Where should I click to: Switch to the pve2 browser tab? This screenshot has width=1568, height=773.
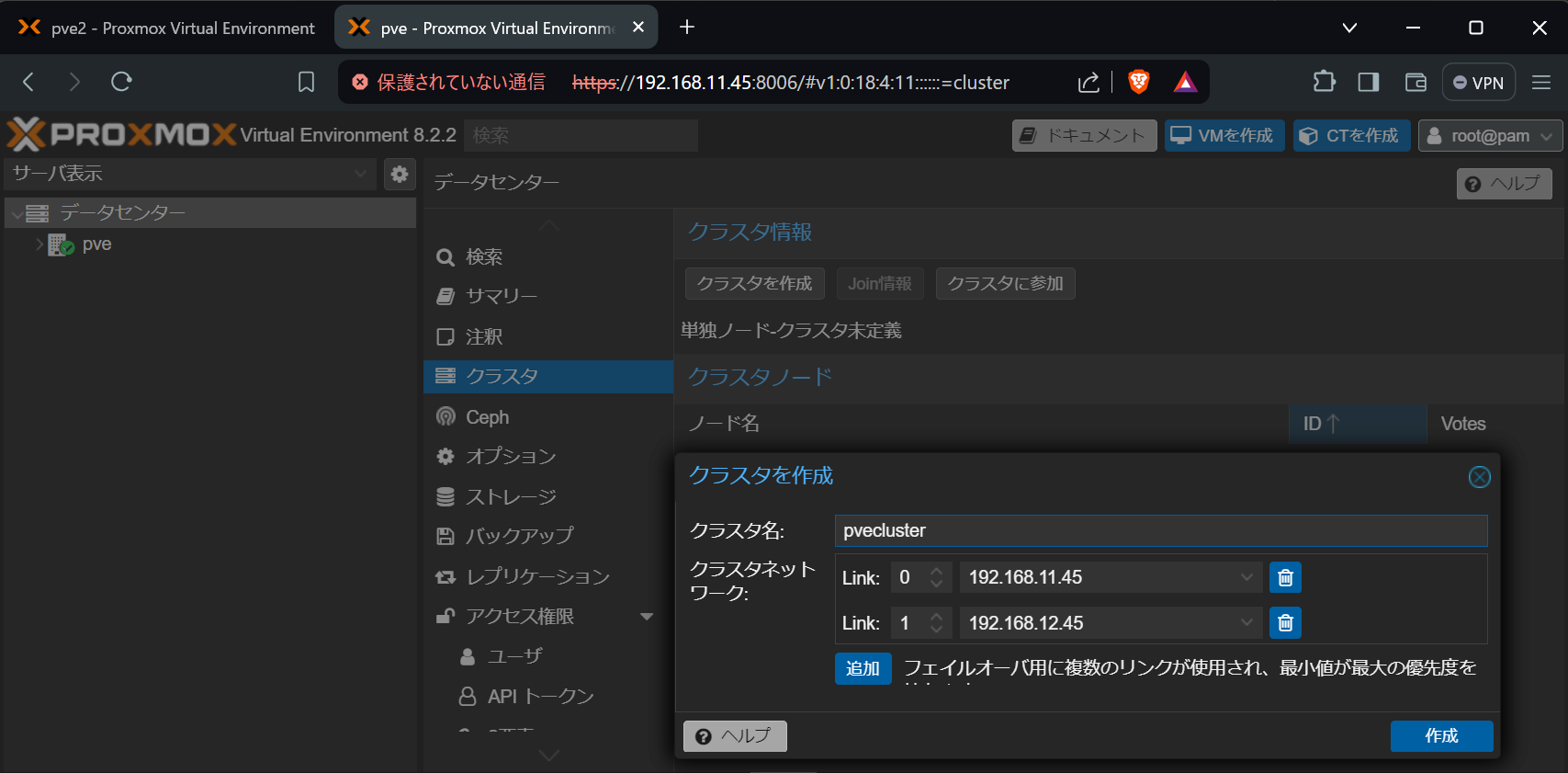(x=167, y=28)
